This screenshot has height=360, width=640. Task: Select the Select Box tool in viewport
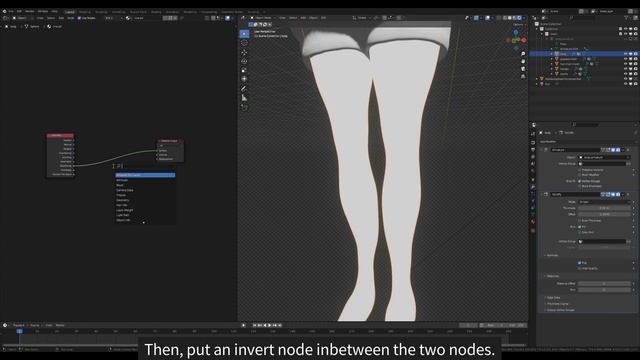click(244, 33)
